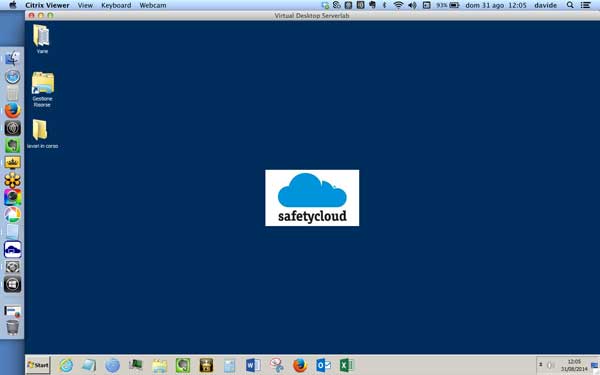Viewport: 600px width, 375px height.
Task: Click the battery status indicator
Action: (448, 5)
